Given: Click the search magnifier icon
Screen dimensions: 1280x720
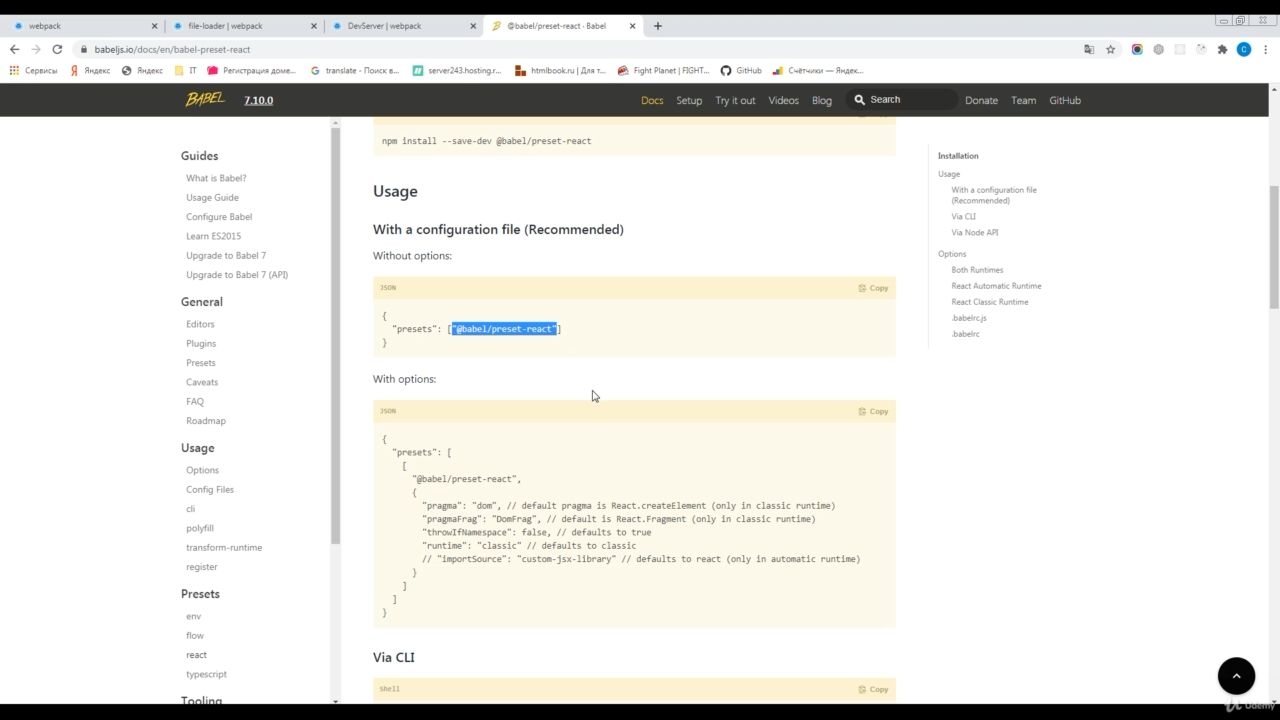Looking at the screenshot, I should point(859,100).
